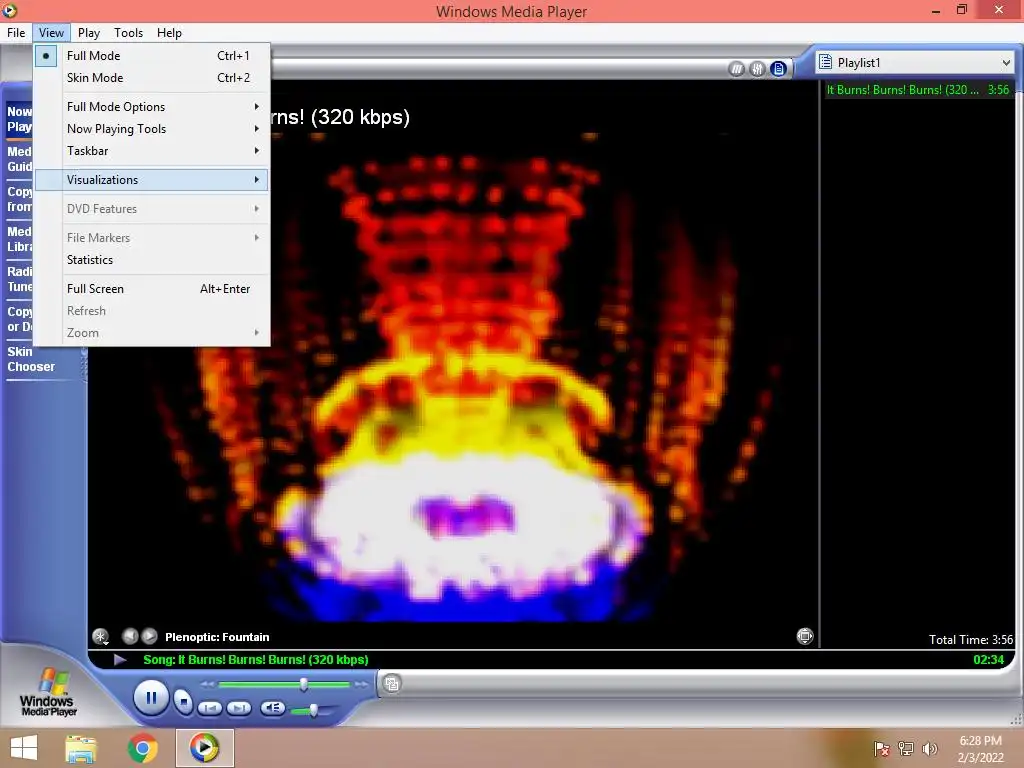
Task: Switch to the Now Playing tab
Action: pyautogui.click(x=19, y=119)
